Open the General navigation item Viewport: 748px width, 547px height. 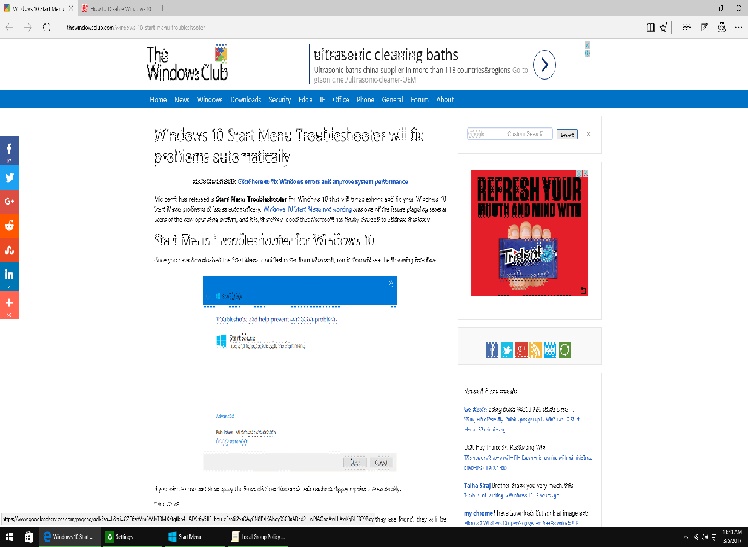click(x=392, y=100)
